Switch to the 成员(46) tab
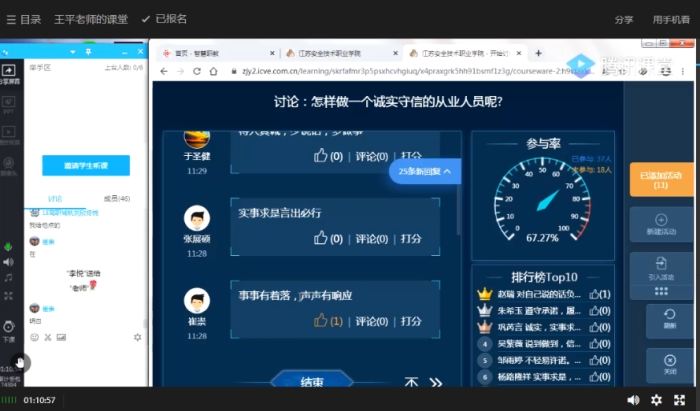700x411 pixels. [x=117, y=198]
